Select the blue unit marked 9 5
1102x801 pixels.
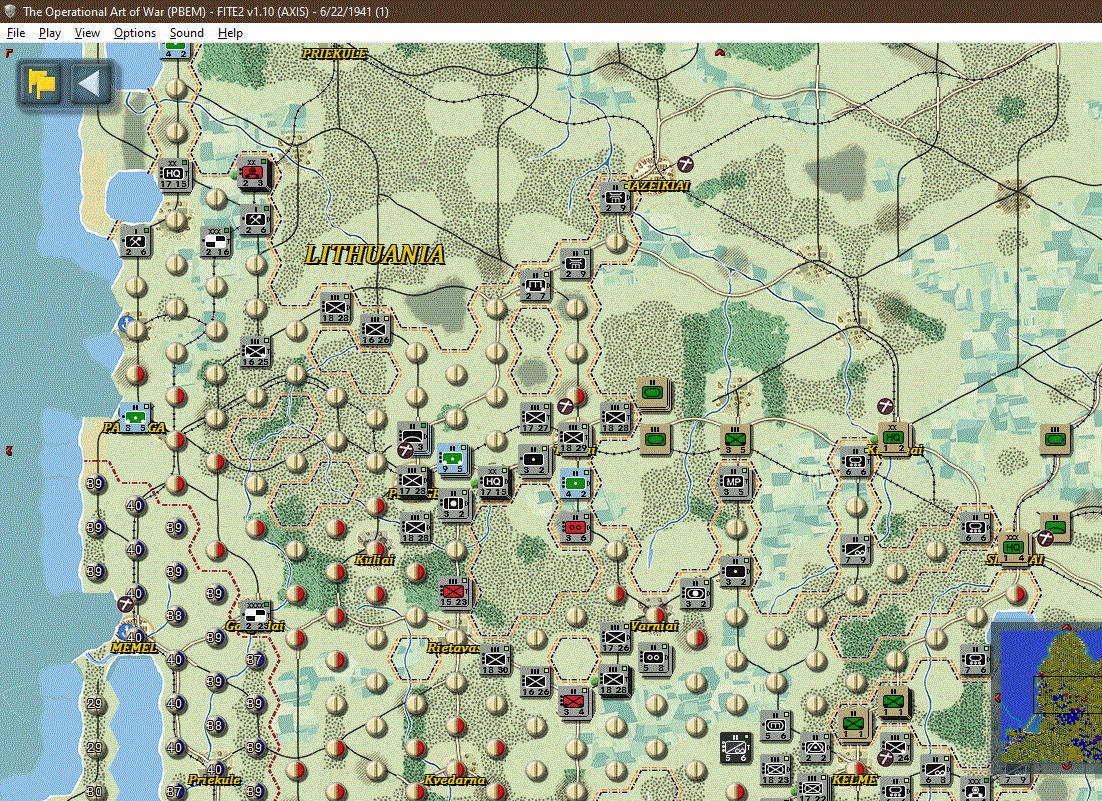coord(452,460)
